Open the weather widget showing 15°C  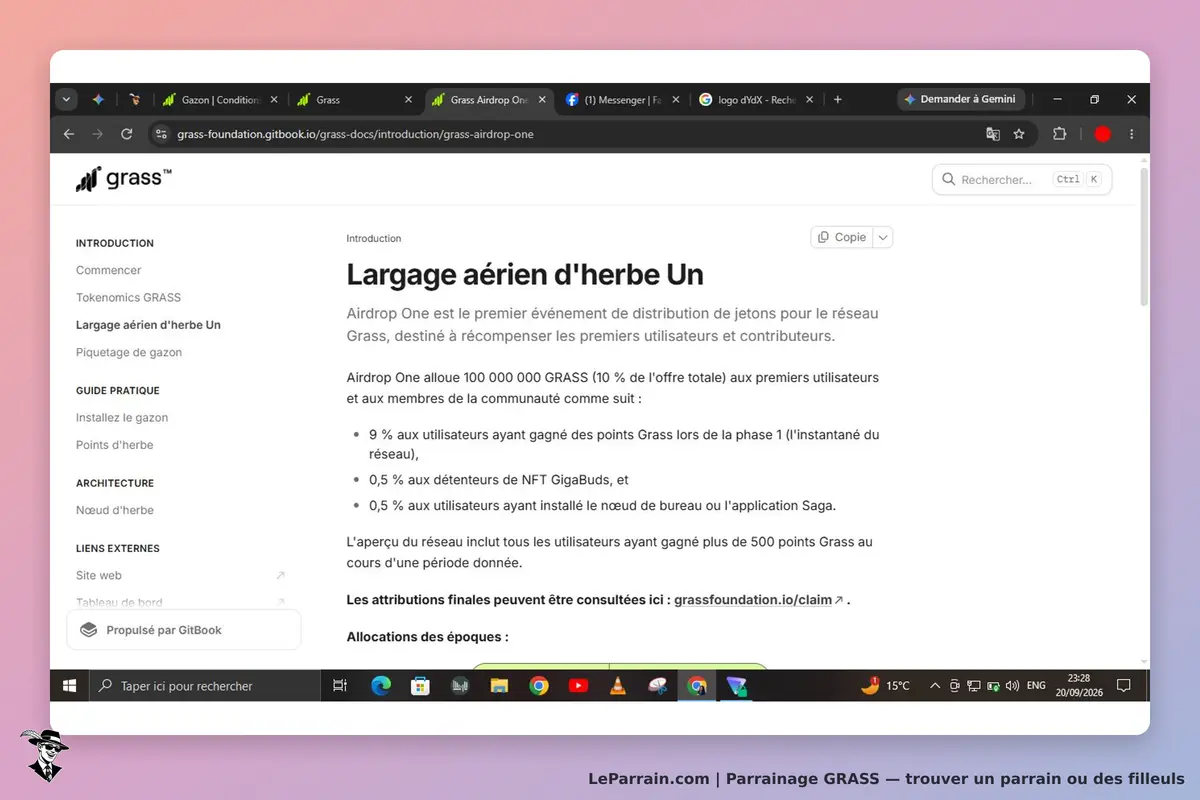(886, 686)
